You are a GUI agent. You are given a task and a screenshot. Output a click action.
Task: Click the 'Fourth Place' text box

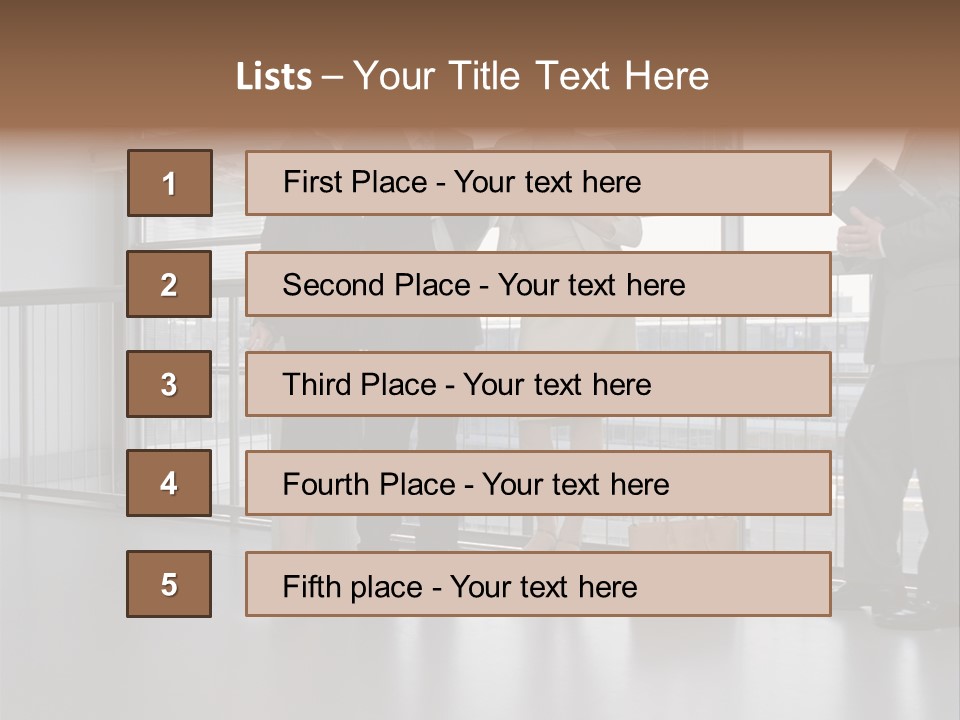tap(538, 484)
